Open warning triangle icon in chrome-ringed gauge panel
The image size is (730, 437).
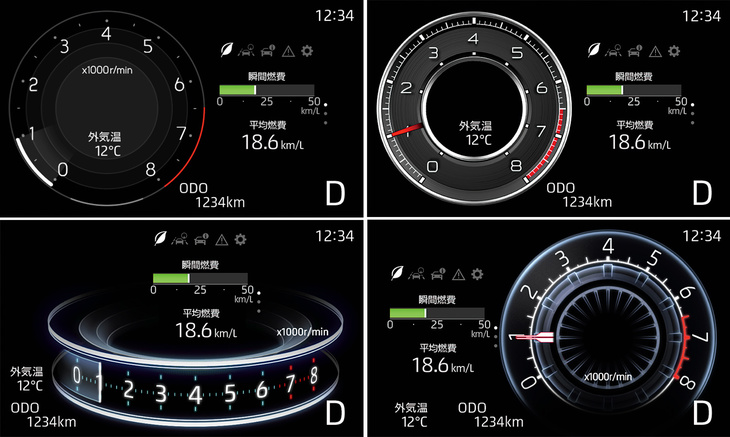[656, 49]
